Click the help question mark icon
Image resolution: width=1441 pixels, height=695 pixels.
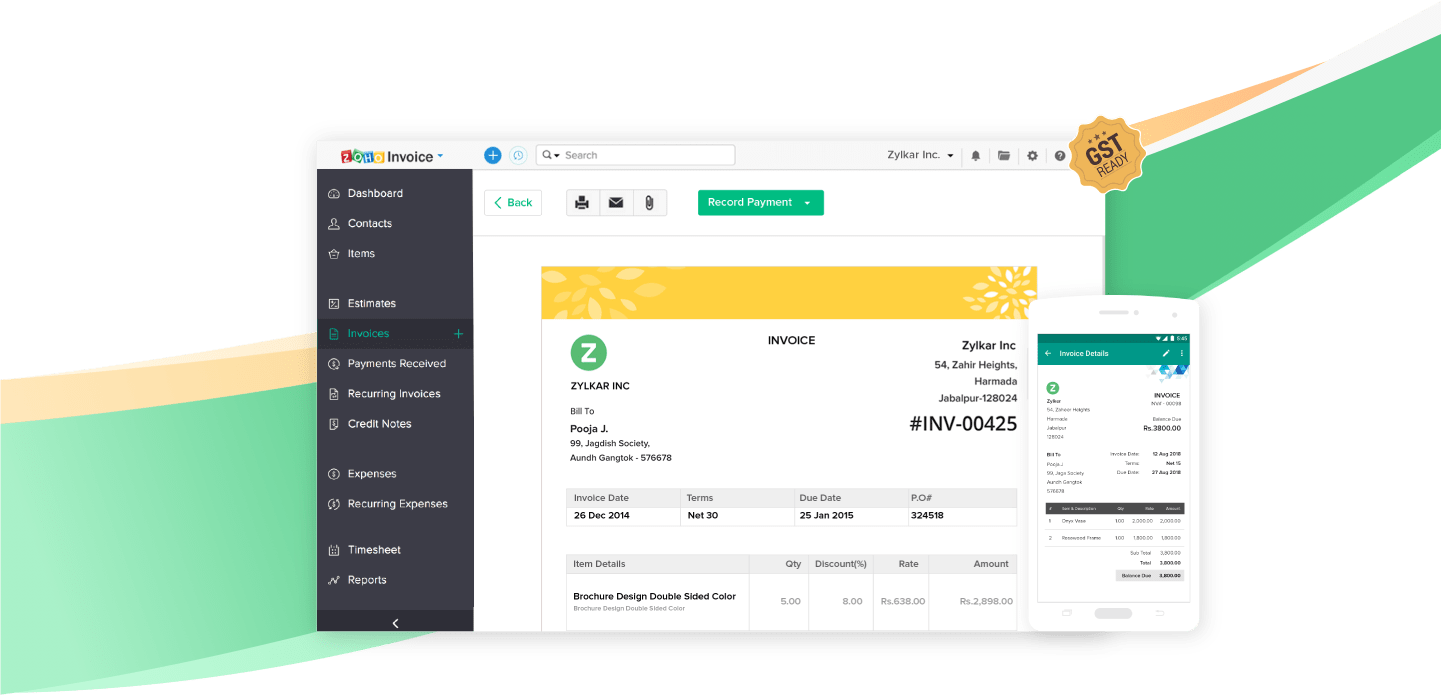(x=1060, y=156)
